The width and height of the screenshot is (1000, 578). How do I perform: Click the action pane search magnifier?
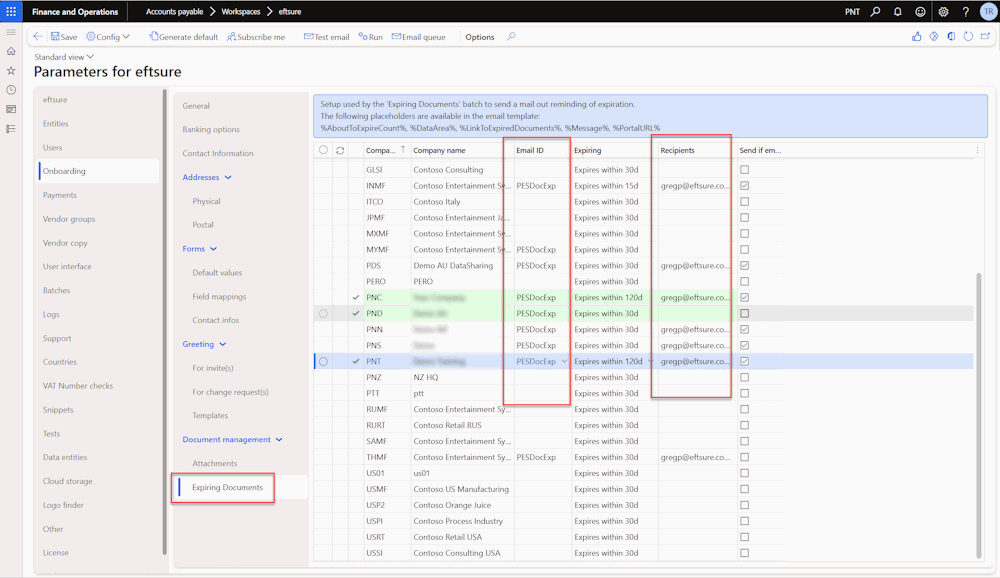(511, 36)
